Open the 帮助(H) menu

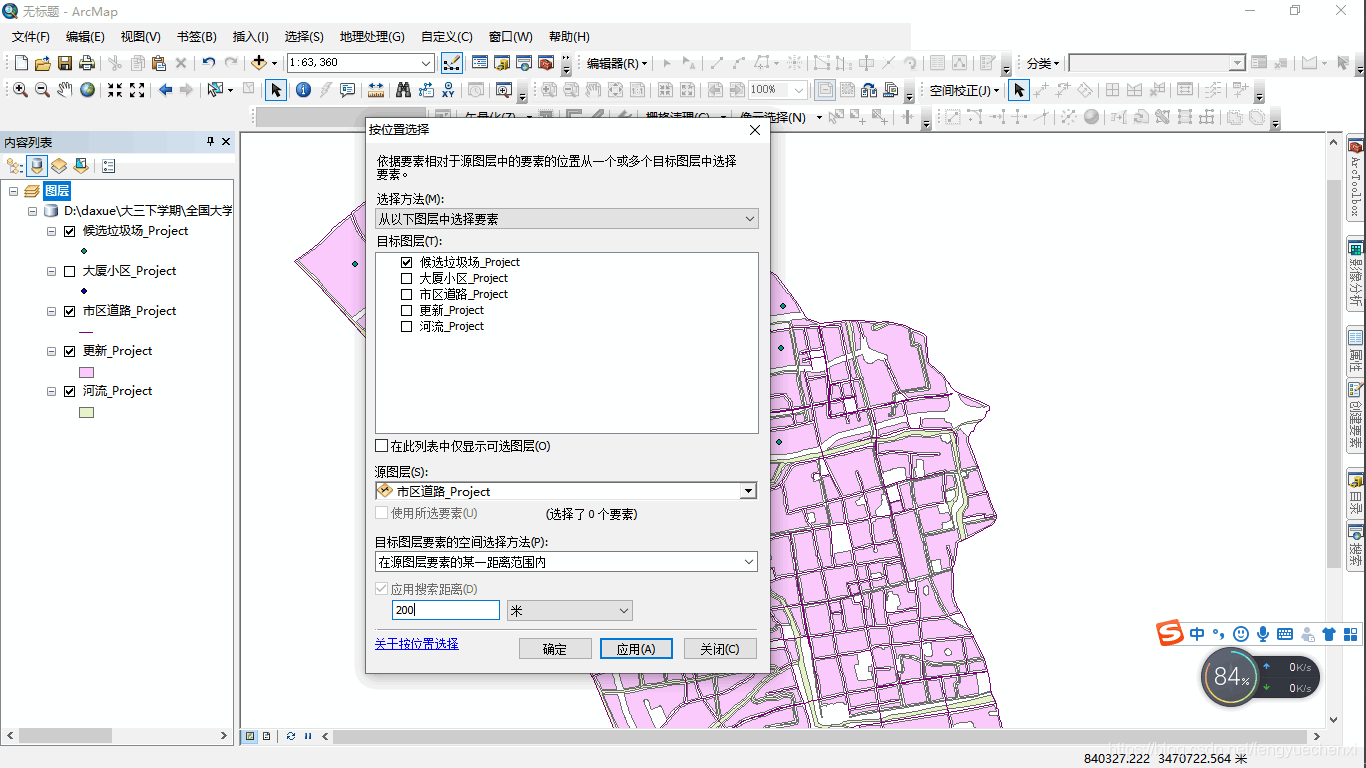(570, 36)
